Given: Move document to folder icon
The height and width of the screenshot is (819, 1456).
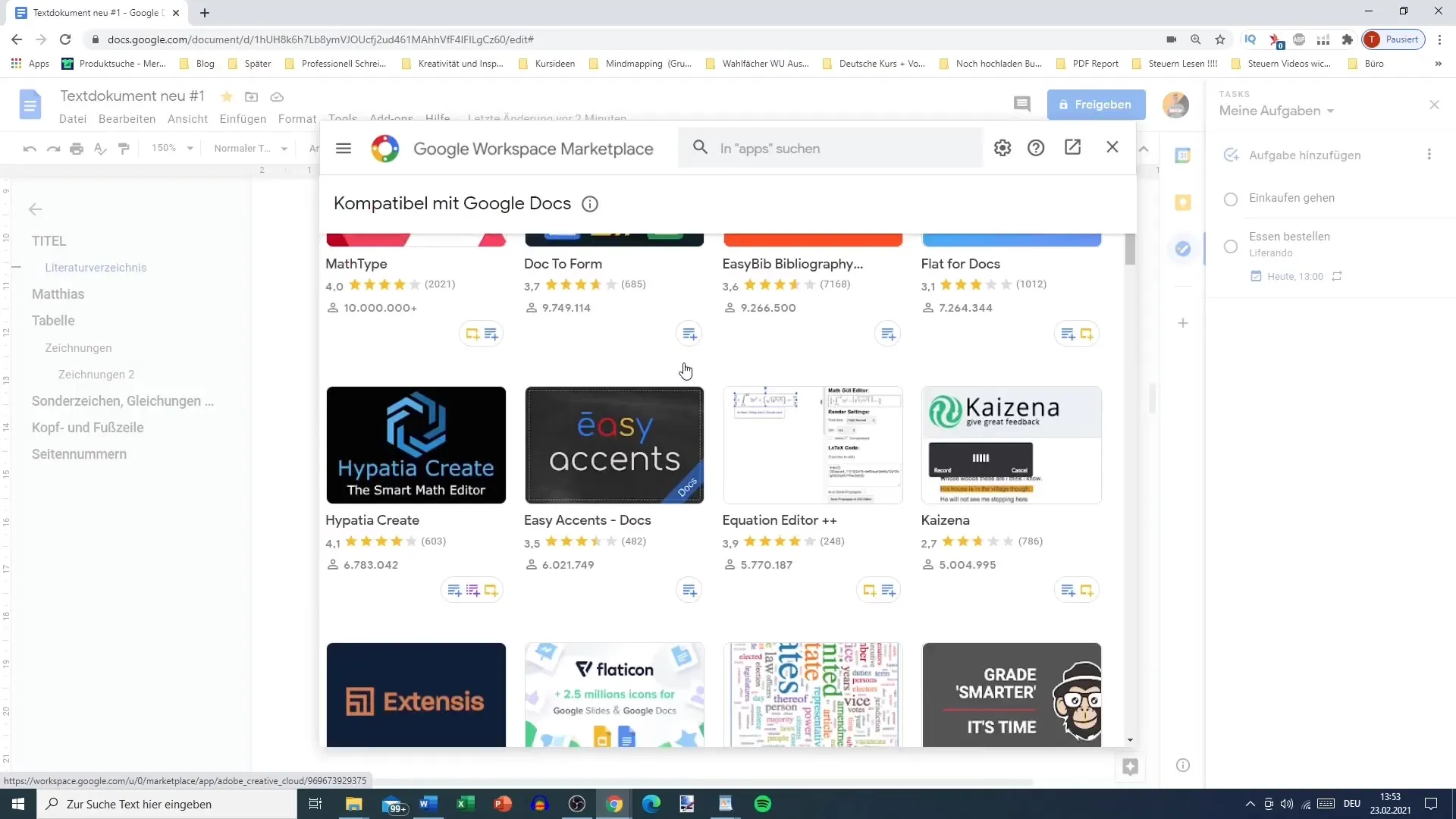Looking at the screenshot, I should pyautogui.click(x=251, y=96).
